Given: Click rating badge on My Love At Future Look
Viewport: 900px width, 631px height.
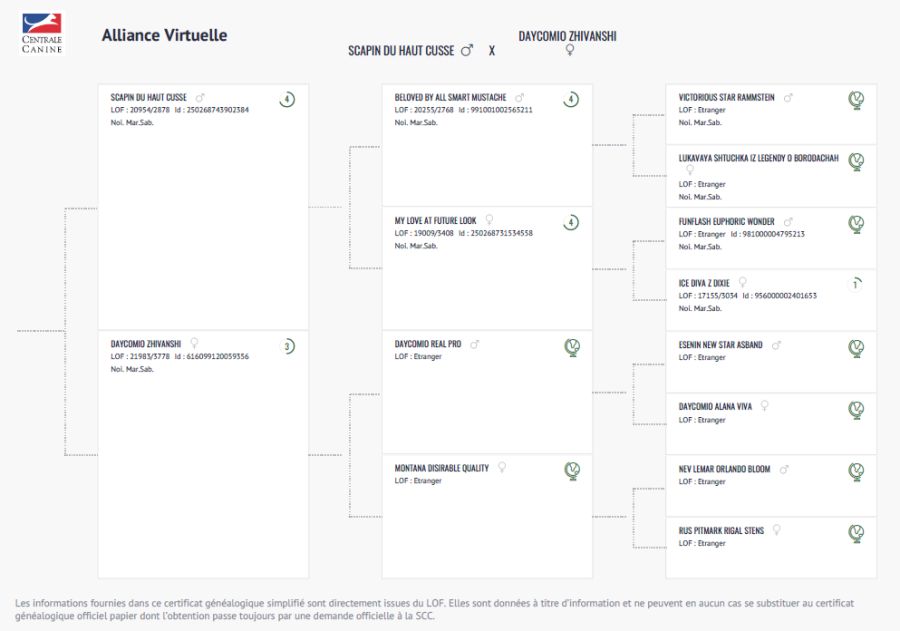Looking at the screenshot, I should [571, 223].
